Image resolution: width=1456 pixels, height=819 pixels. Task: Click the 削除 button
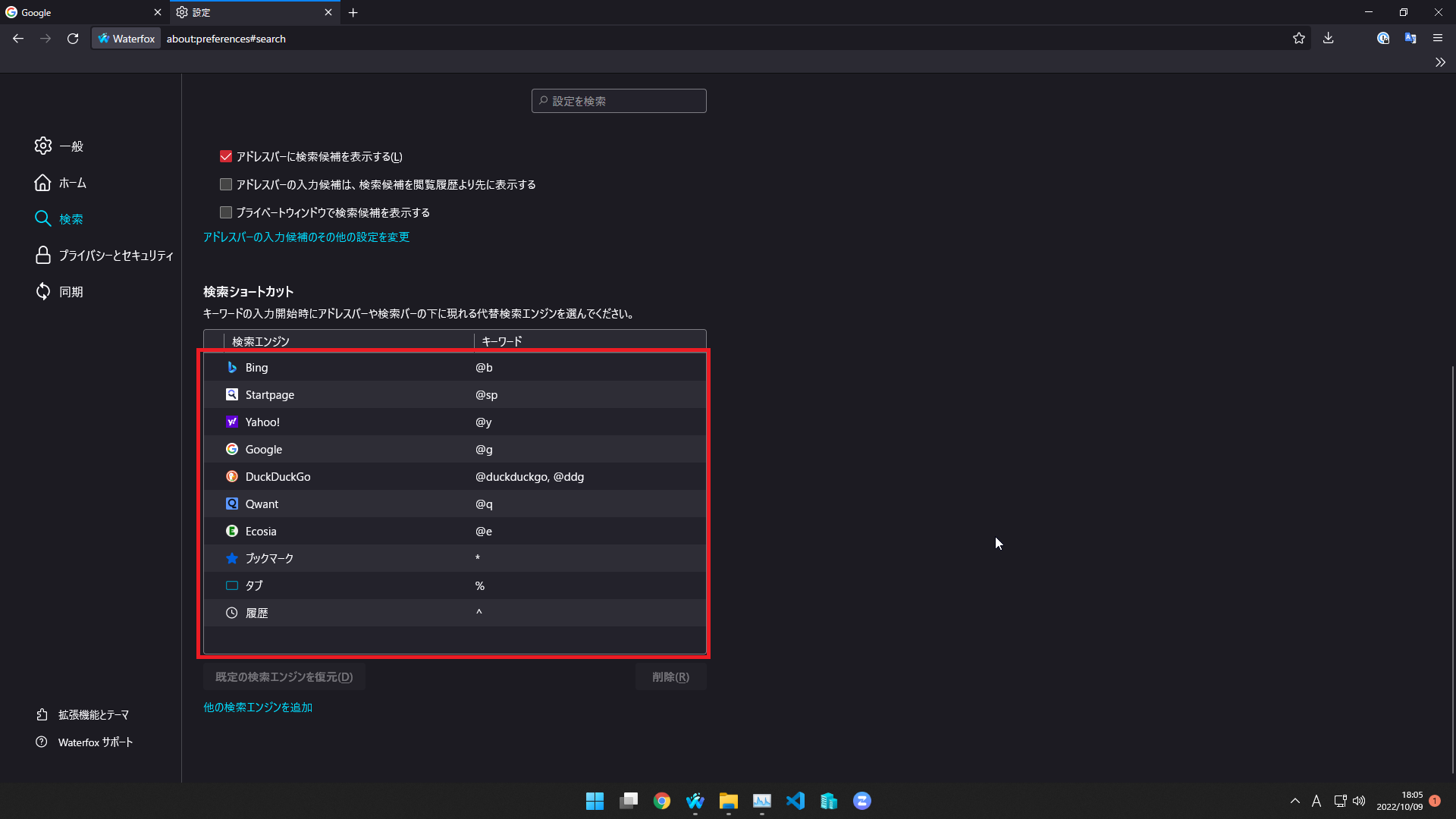(x=671, y=677)
